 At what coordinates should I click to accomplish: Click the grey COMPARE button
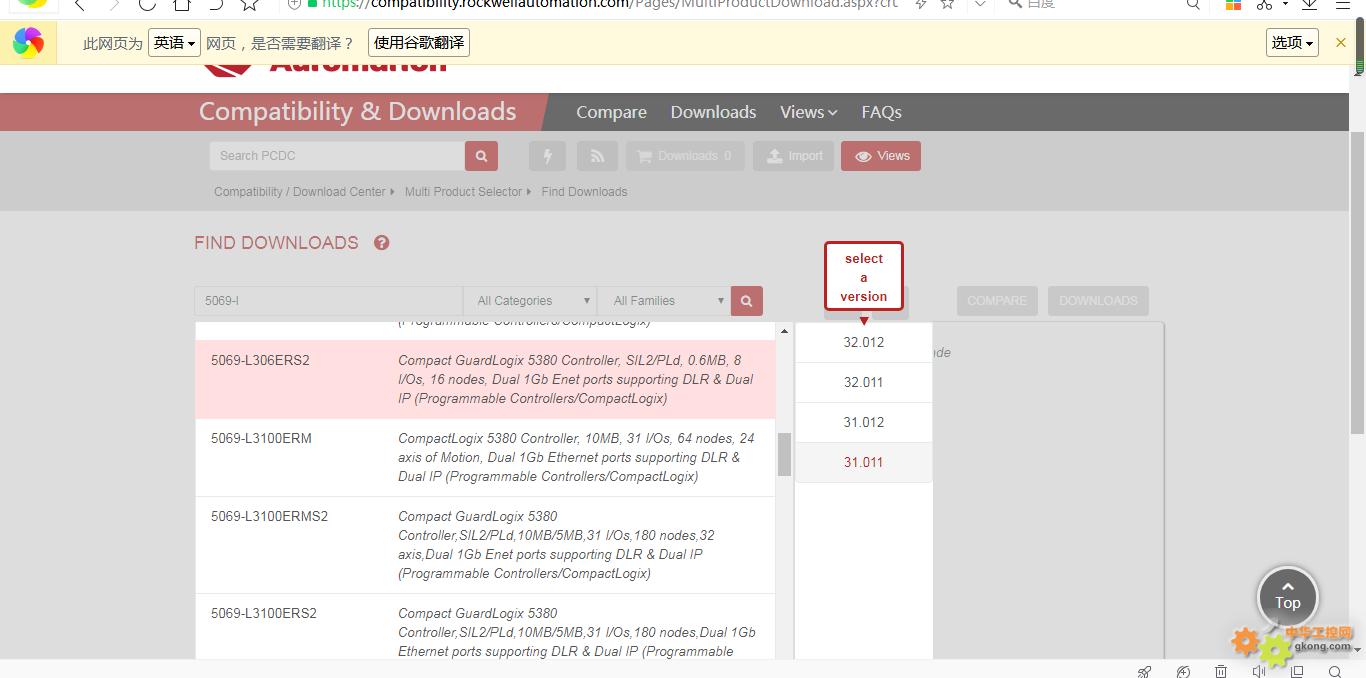(997, 301)
